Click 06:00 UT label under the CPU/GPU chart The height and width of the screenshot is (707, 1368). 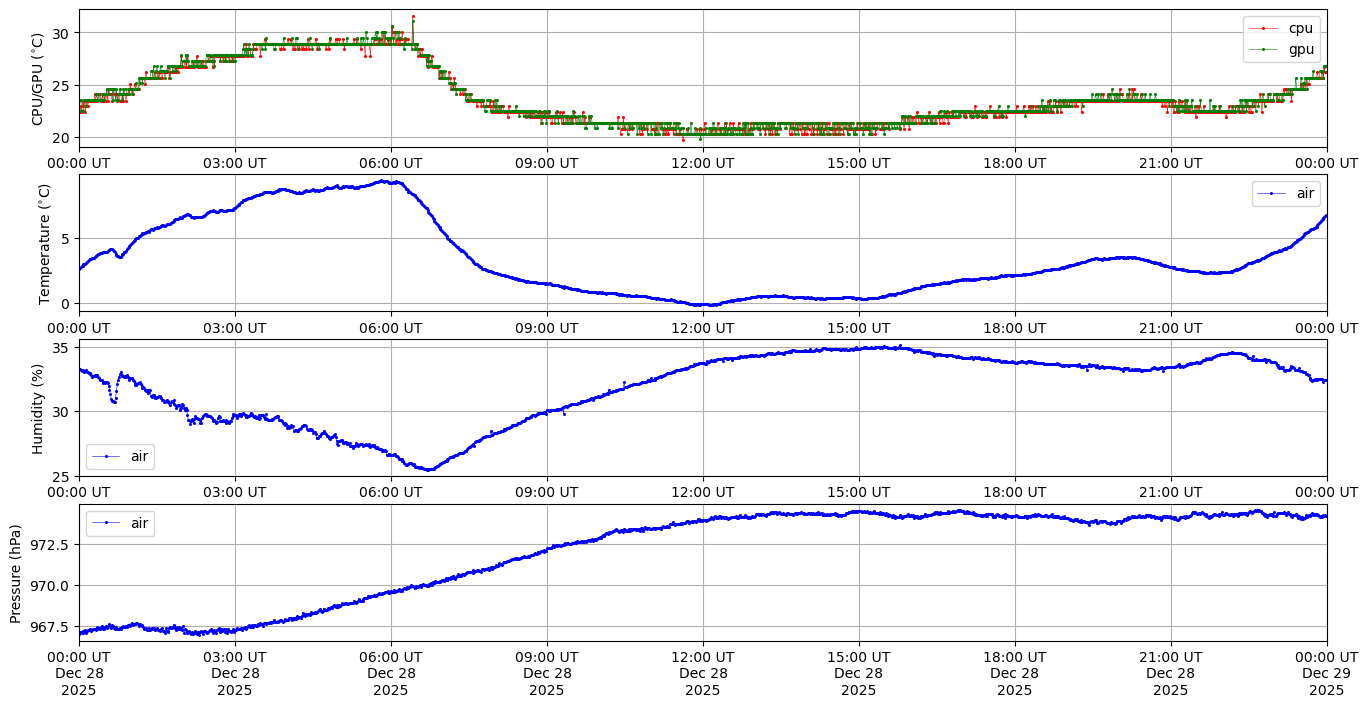point(391,163)
